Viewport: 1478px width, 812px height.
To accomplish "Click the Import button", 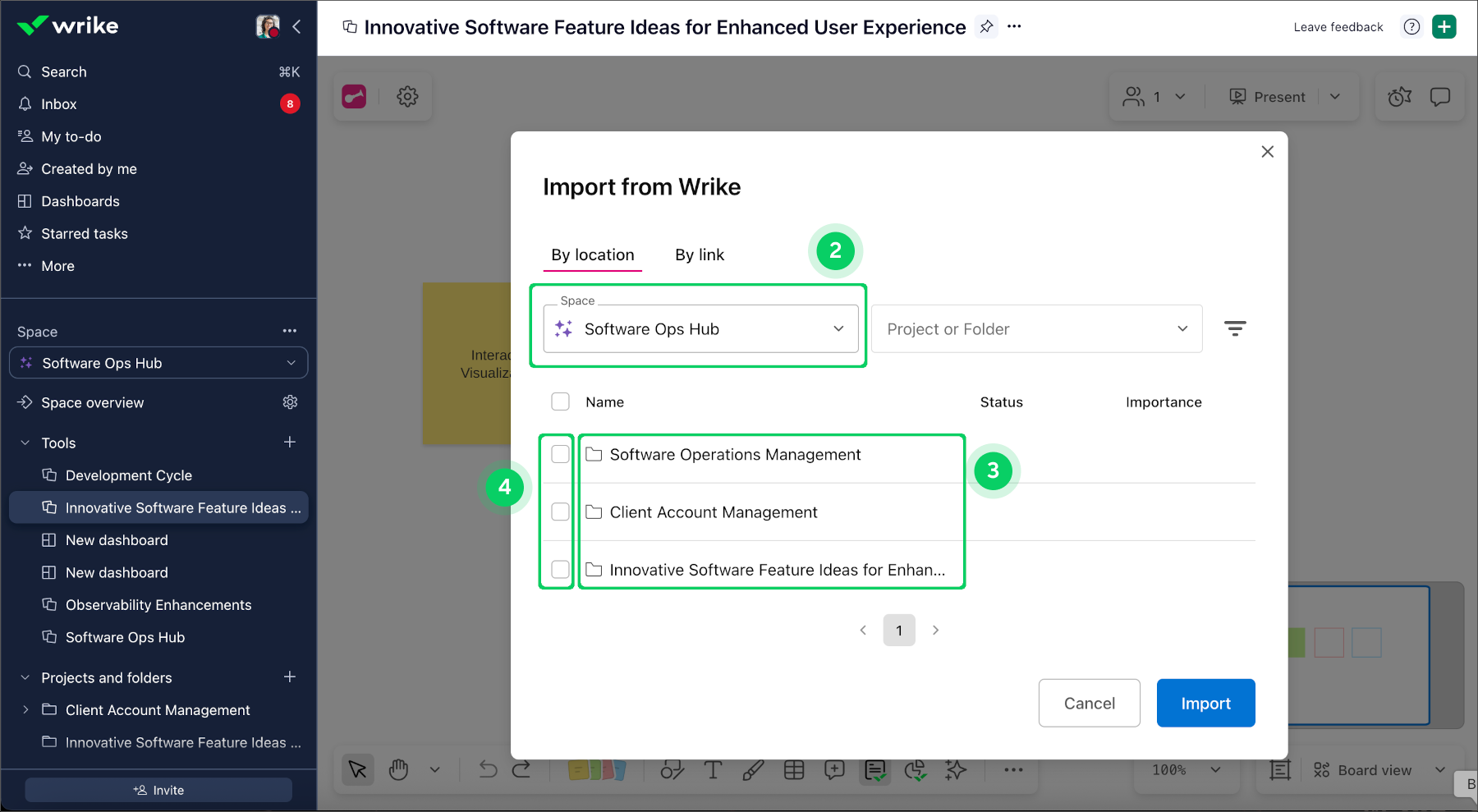I will pyautogui.click(x=1205, y=703).
